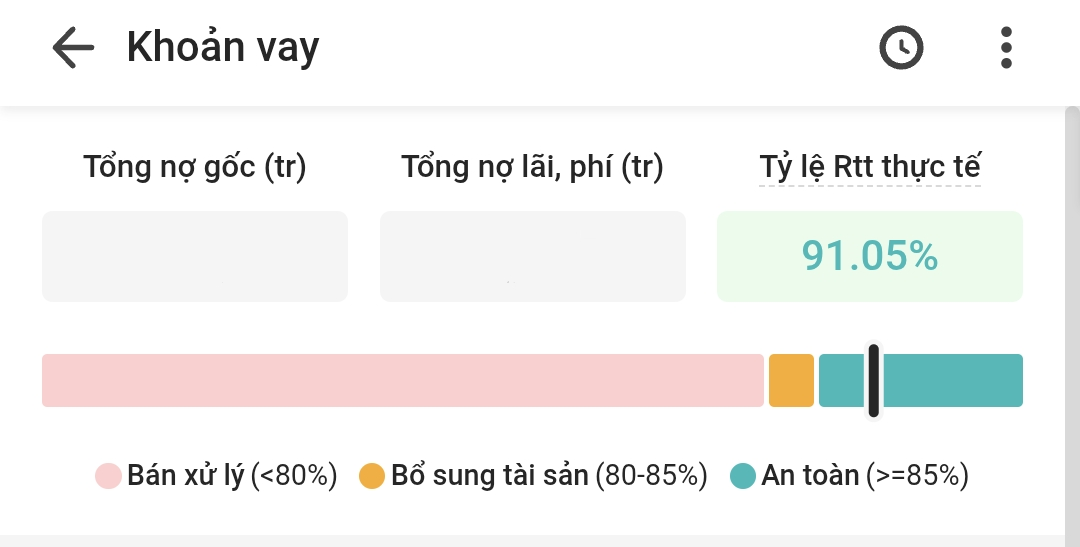
Task: Click the black marker on the ratio bar
Action: coord(874,380)
